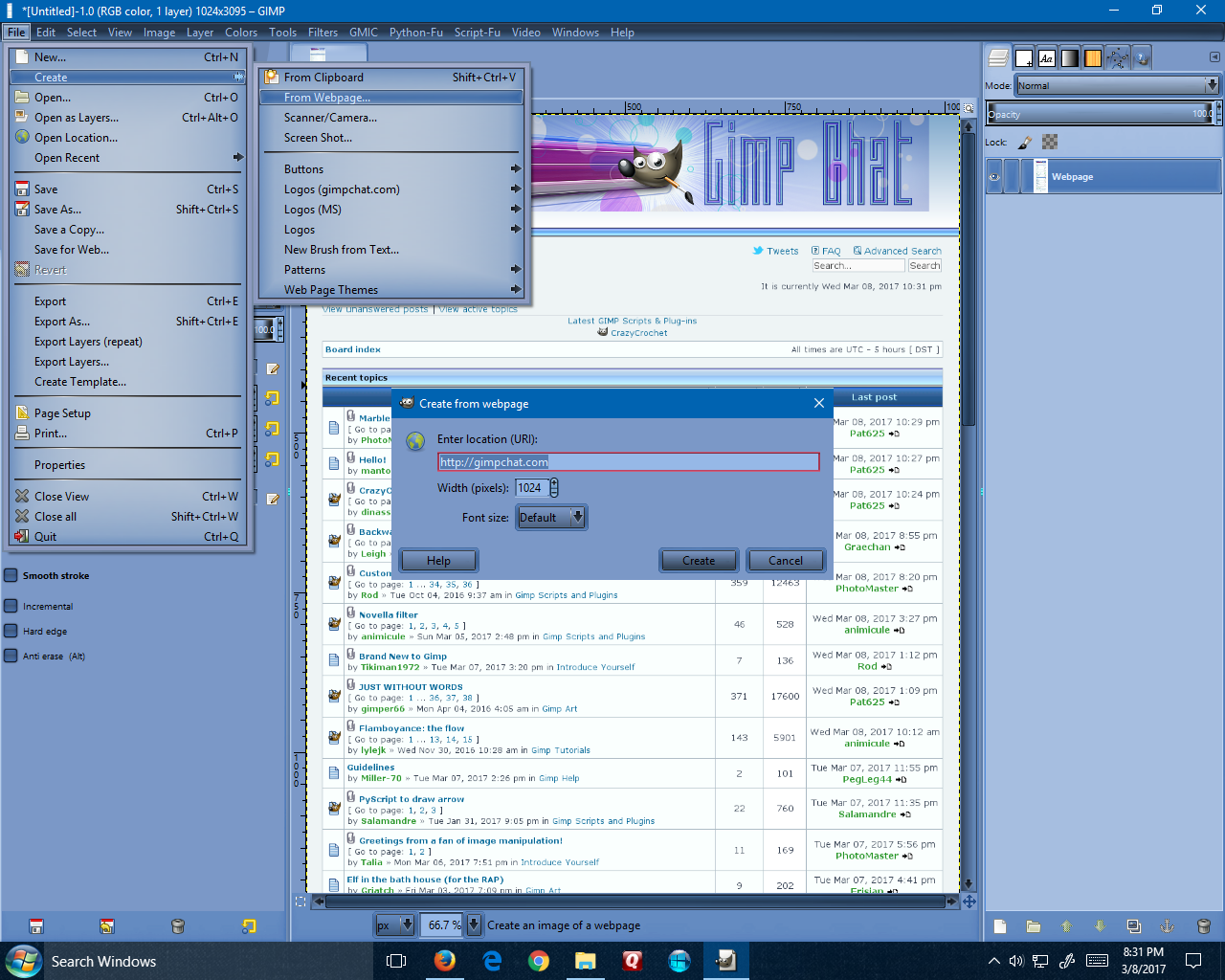
Task: Toggle lock alpha channel checkerboard
Action: (x=1050, y=143)
